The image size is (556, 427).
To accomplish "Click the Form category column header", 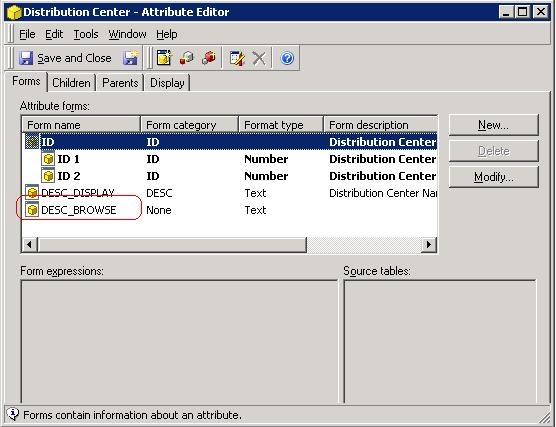I will pyautogui.click(x=189, y=125).
